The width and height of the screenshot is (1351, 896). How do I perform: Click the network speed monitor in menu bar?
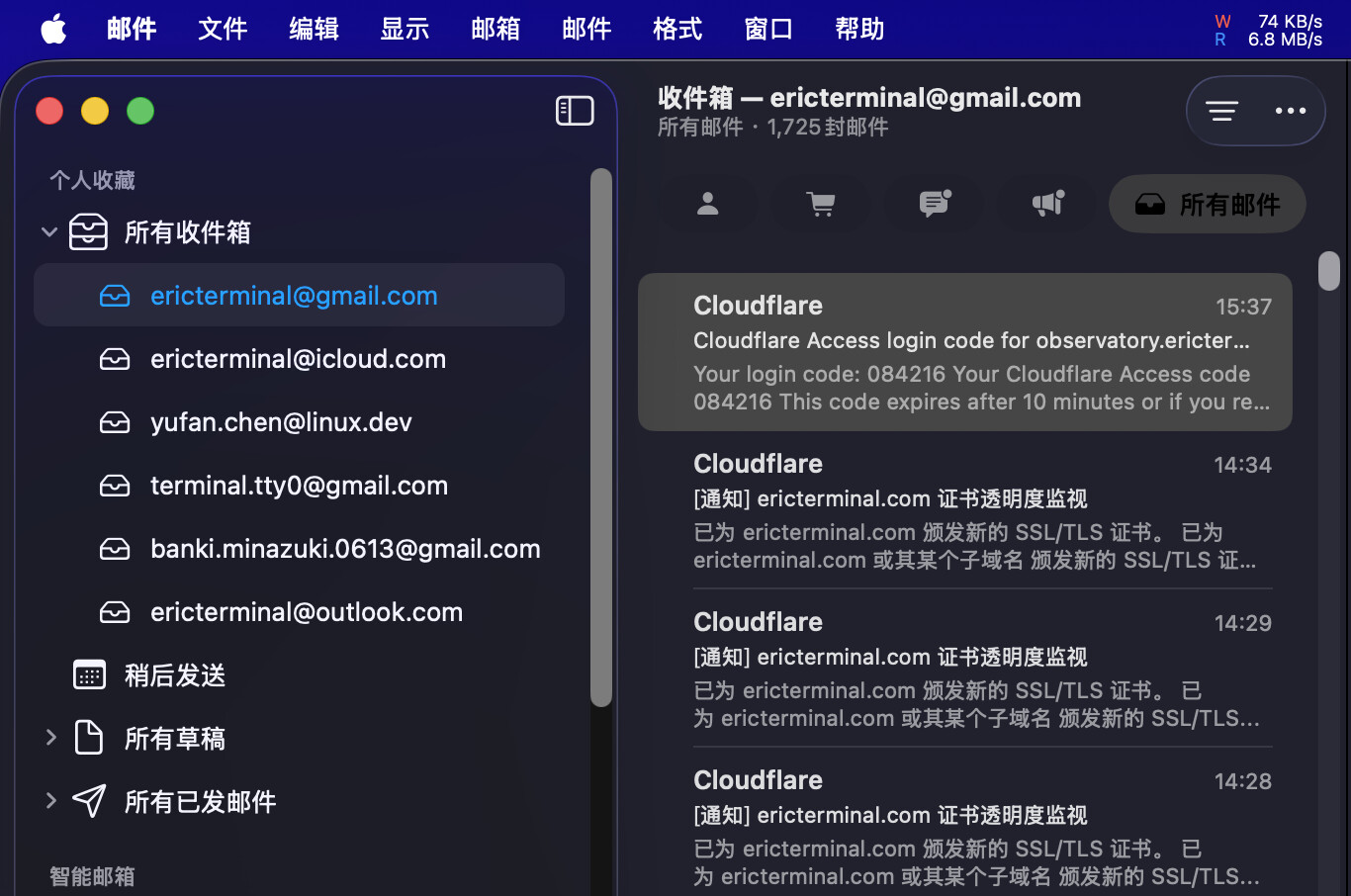(x=1269, y=30)
